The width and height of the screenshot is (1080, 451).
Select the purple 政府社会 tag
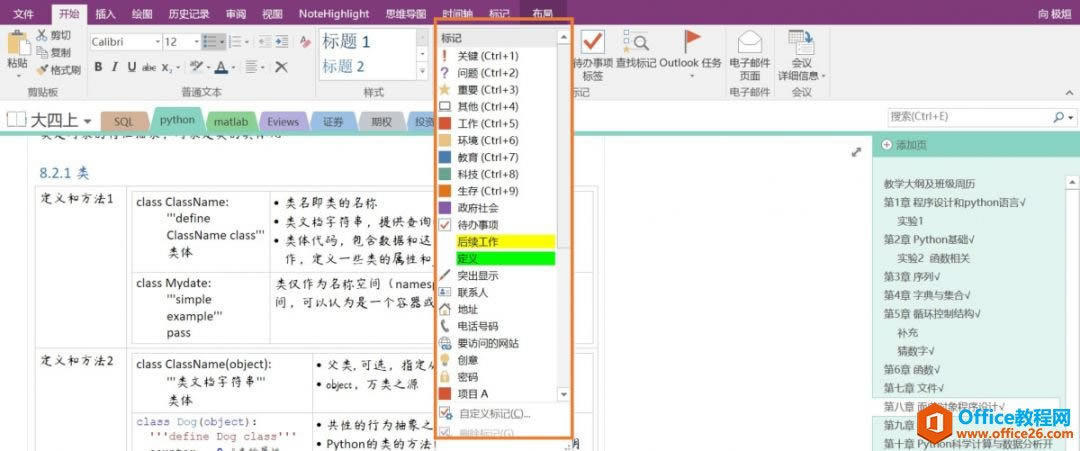click(x=497, y=207)
